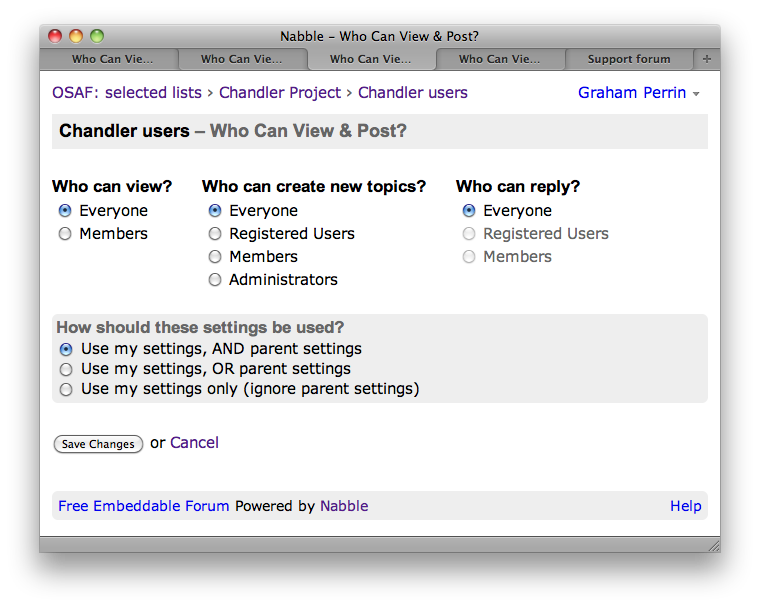Switch to the Support forum tab

click(629, 59)
